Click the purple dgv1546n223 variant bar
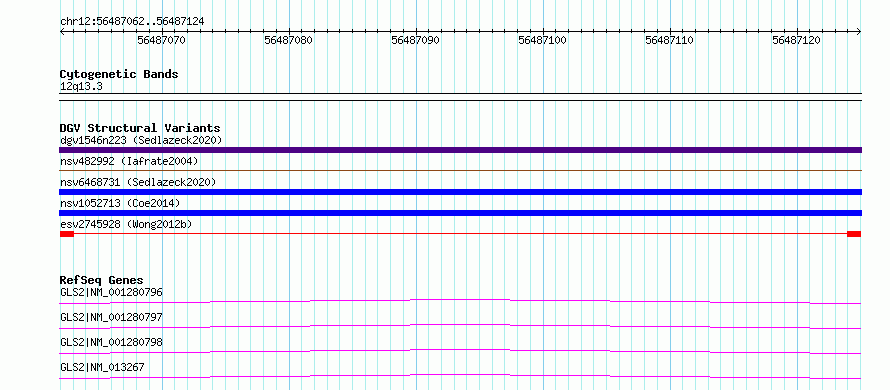This screenshot has height=390, width=890. click(x=460, y=150)
